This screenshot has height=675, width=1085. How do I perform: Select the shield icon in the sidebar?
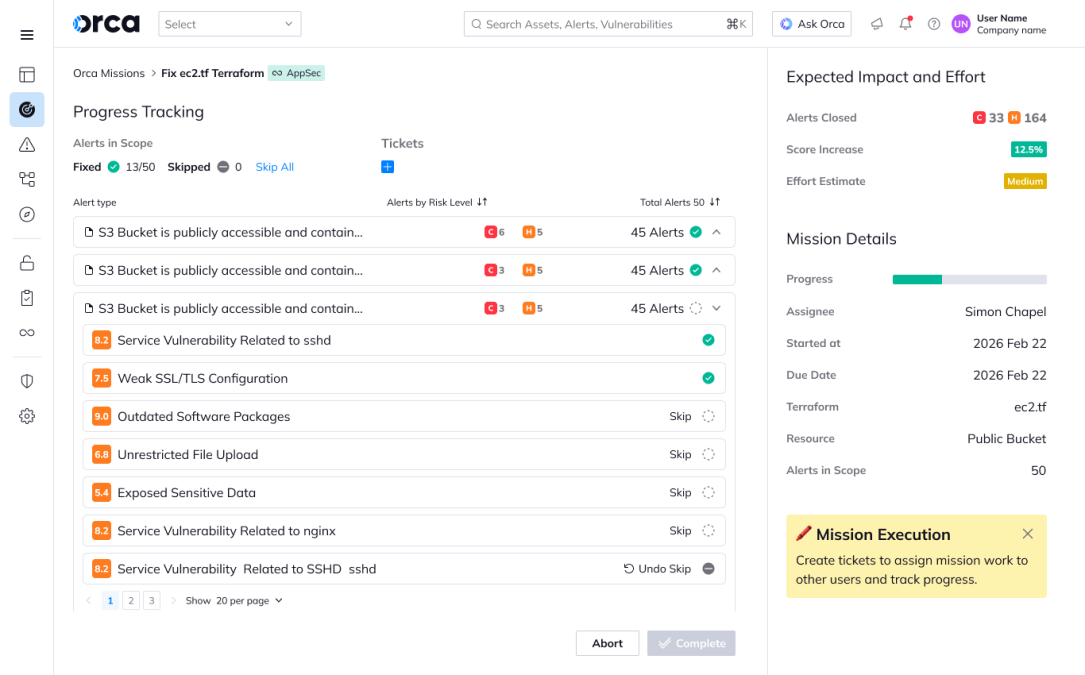[26, 380]
